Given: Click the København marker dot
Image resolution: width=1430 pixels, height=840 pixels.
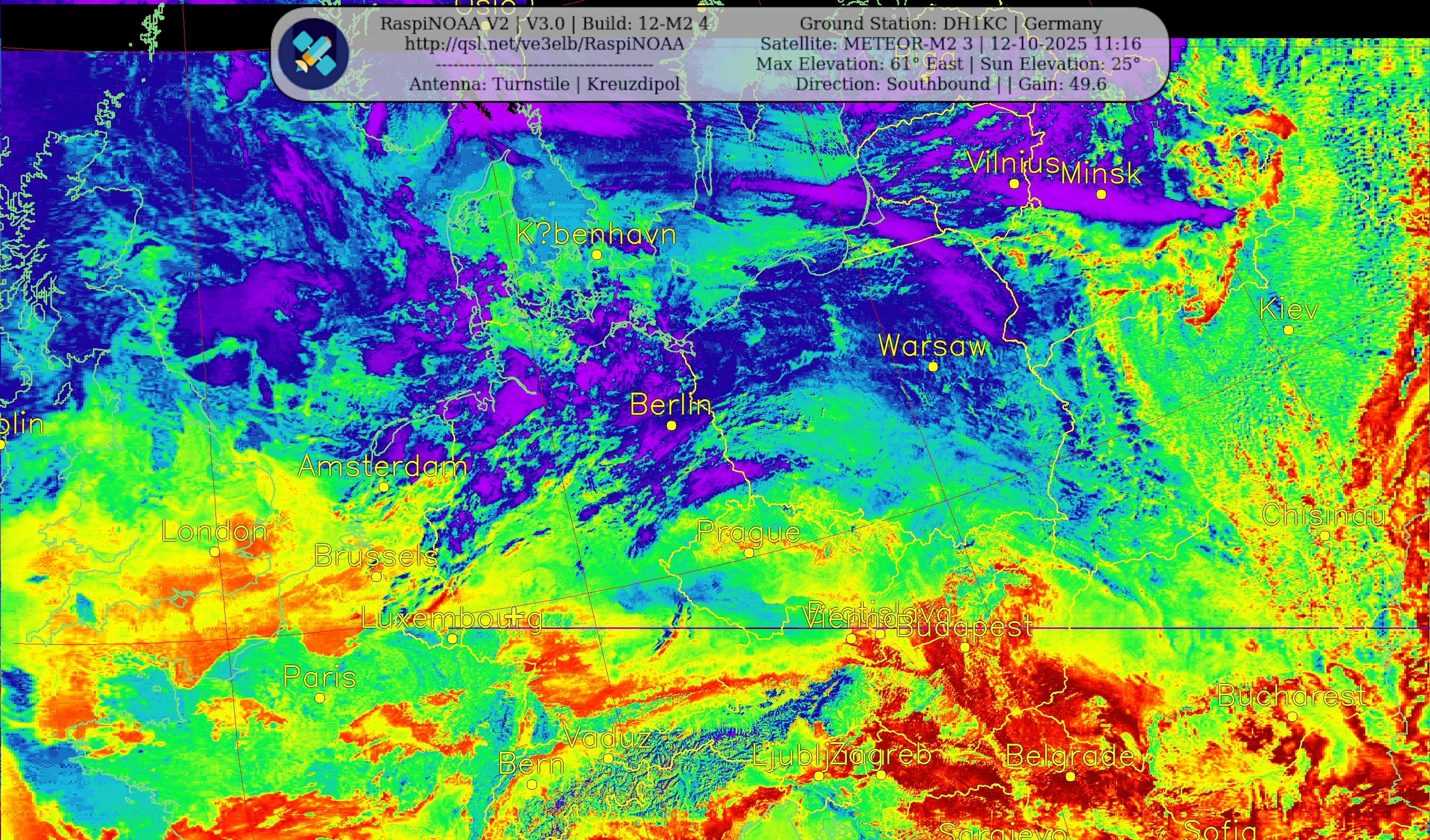Looking at the screenshot, I should click(x=596, y=255).
